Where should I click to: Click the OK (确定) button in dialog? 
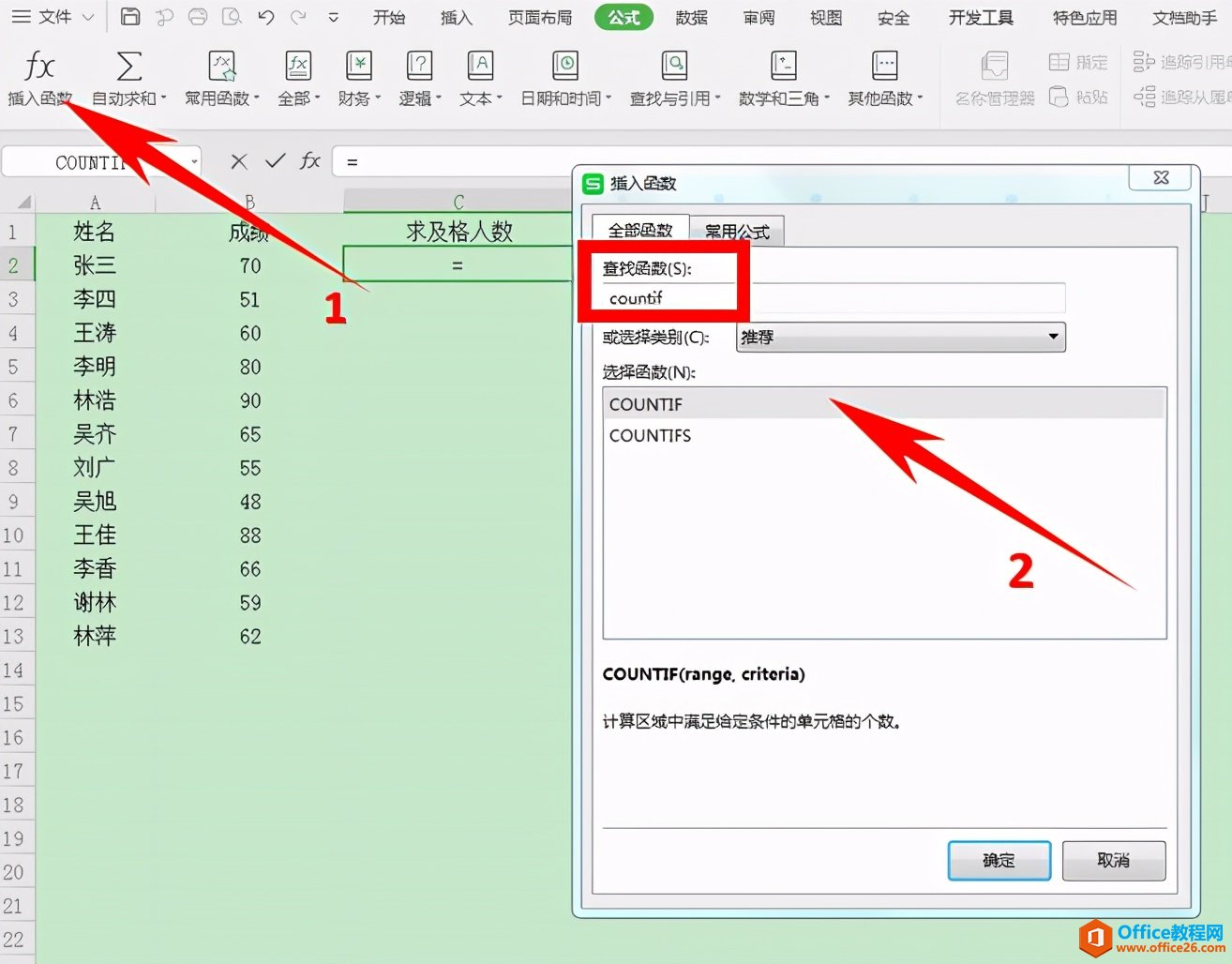(x=999, y=860)
